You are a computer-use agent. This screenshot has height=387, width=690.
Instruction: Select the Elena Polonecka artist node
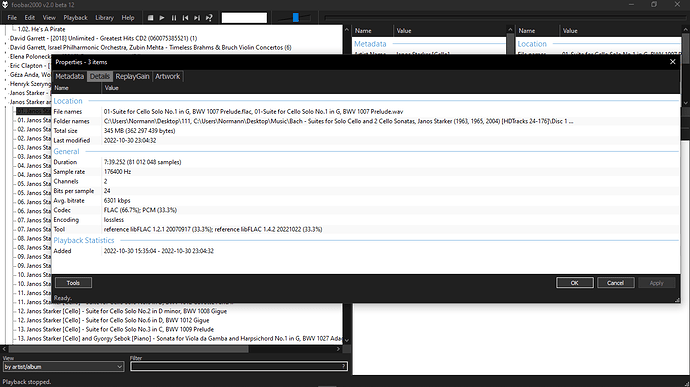pyautogui.click(x=30, y=56)
